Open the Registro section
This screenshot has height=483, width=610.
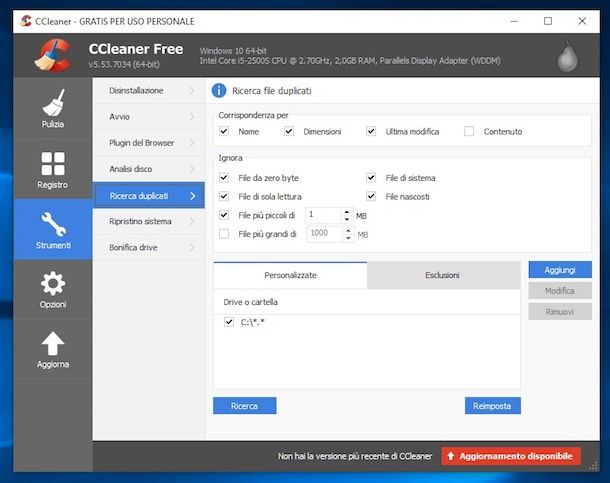pos(53,170)
